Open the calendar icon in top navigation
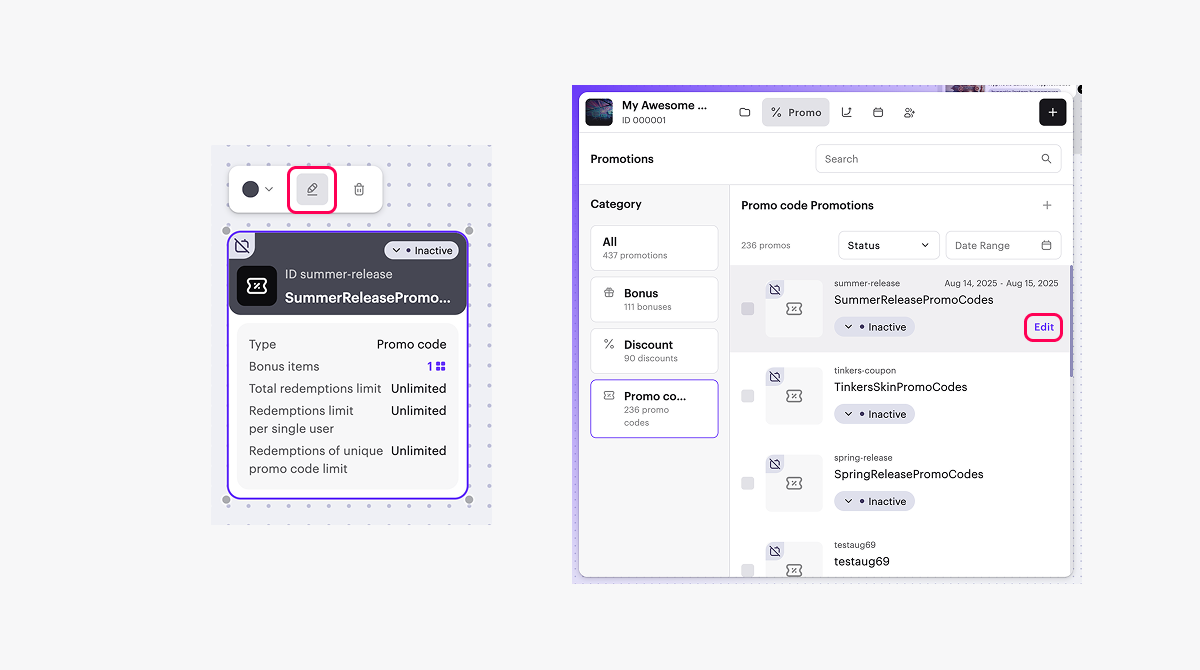 click(x=878, y=112)
